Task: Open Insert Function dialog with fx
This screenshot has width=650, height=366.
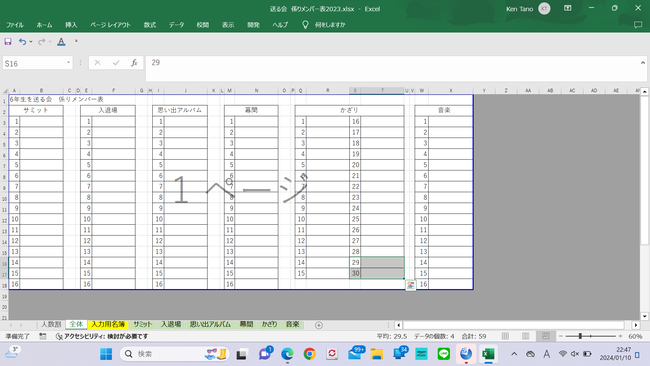Action: click(134, 63)
